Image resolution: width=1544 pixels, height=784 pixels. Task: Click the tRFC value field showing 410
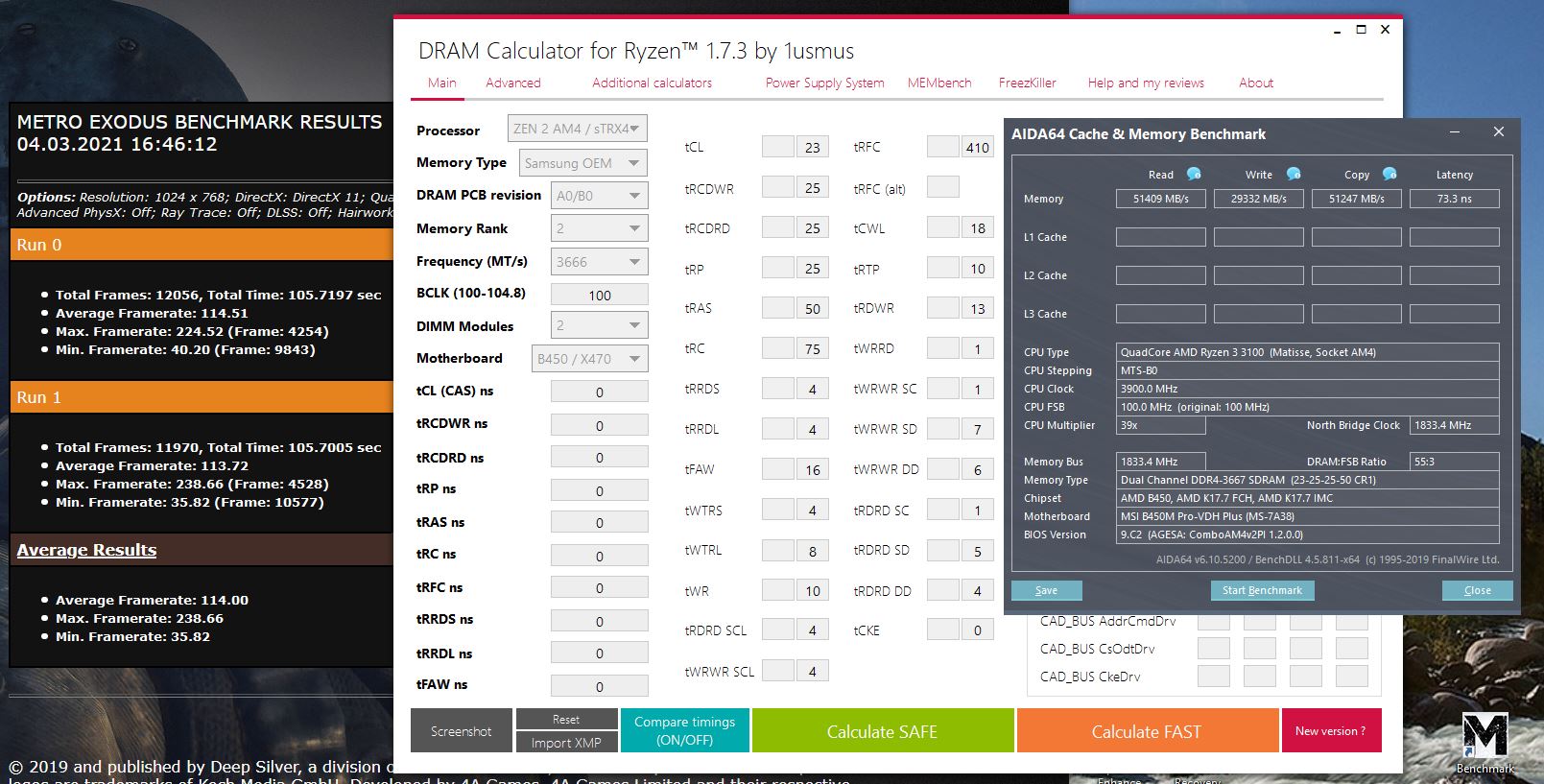[978, 147]
